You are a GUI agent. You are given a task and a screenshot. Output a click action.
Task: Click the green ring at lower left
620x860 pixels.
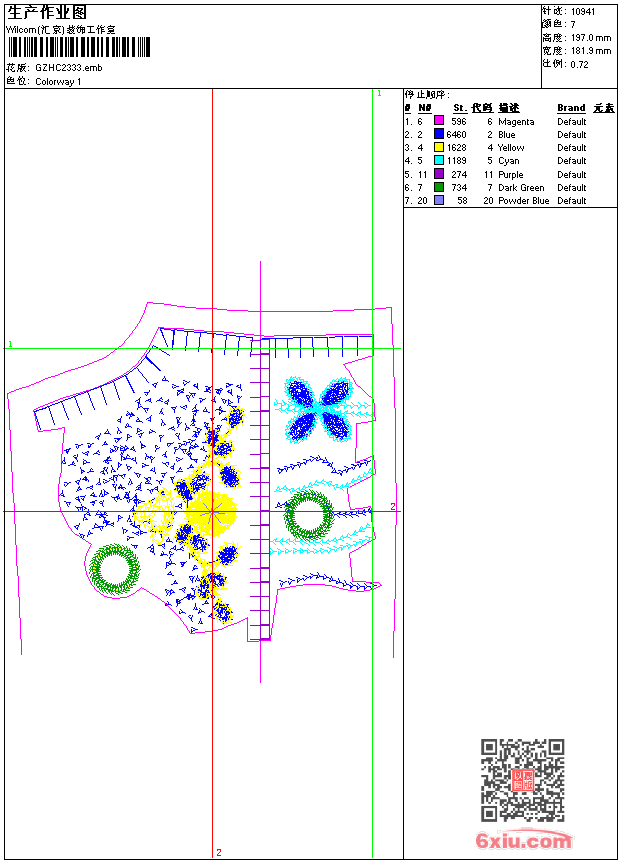tap(114, 570)
